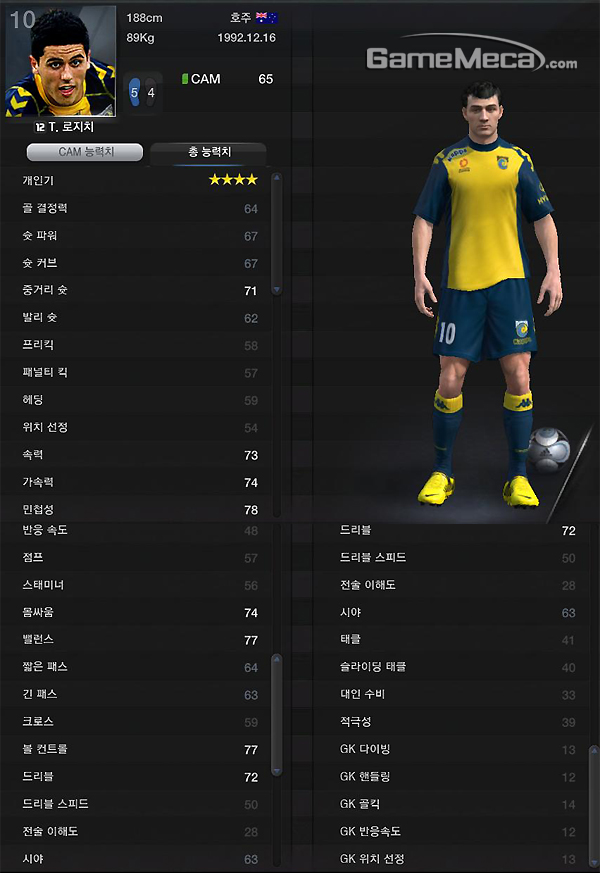The image size is (600, 873).
Task: Click the 3D player model in yellow kit
Action: 484,294
